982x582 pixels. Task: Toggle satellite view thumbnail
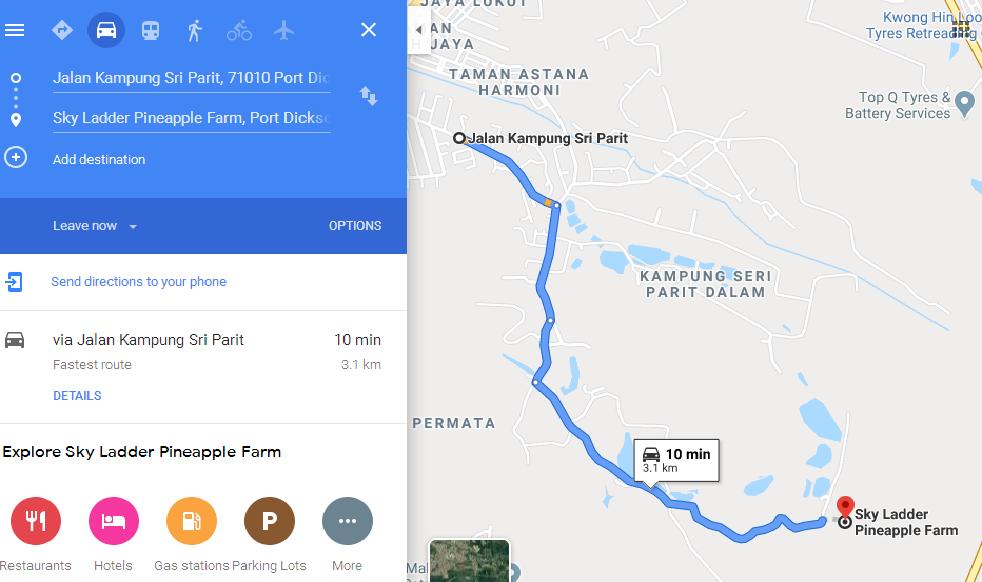[x=469, y=561]
